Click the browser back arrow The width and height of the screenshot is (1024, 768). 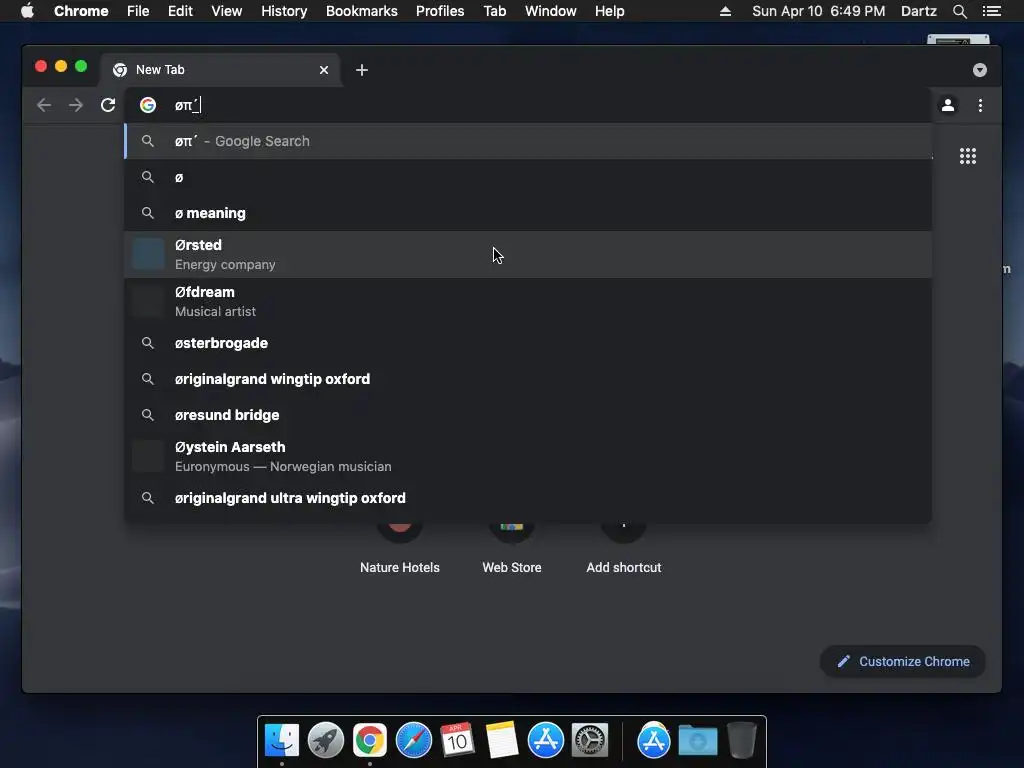tap(44, 105)
